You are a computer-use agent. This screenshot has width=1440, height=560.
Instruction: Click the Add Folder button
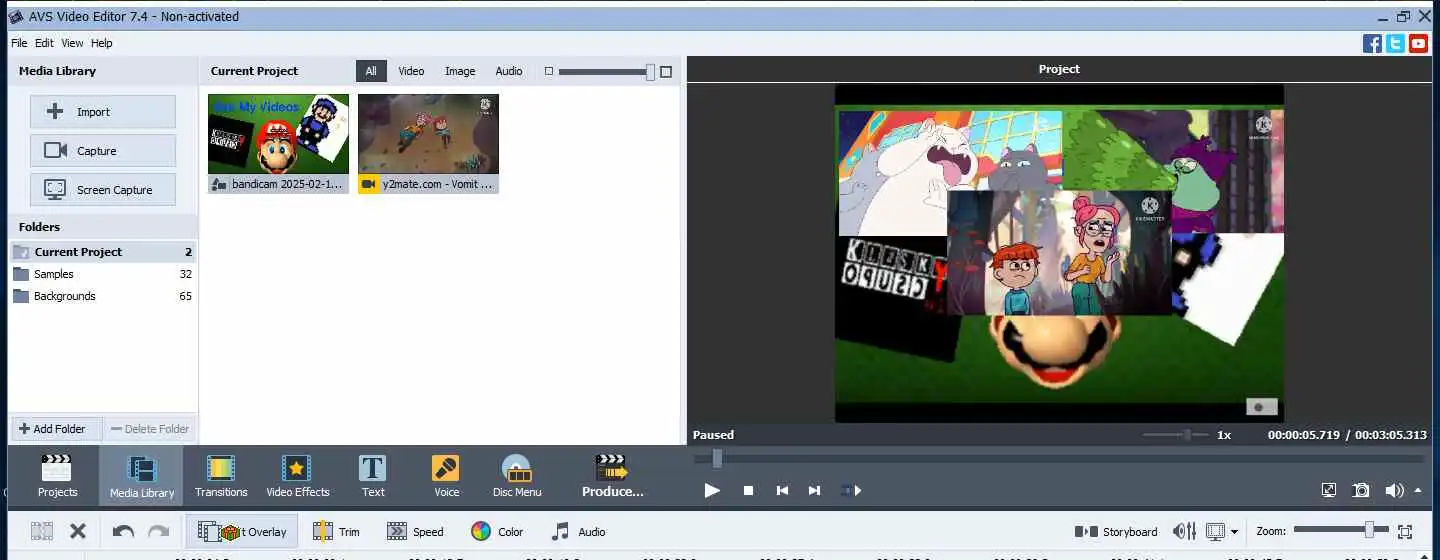57,429
